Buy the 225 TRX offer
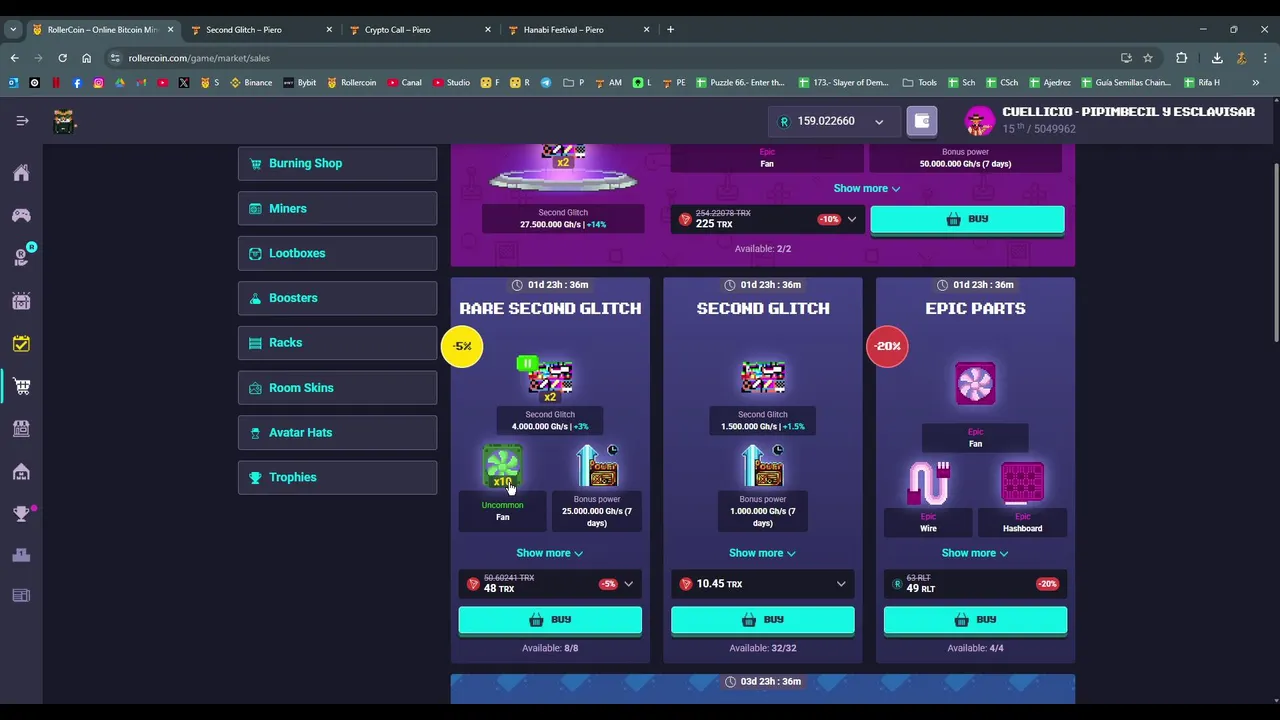The width and height of the screenshot is (1280, 720). (x=967, y=219)
